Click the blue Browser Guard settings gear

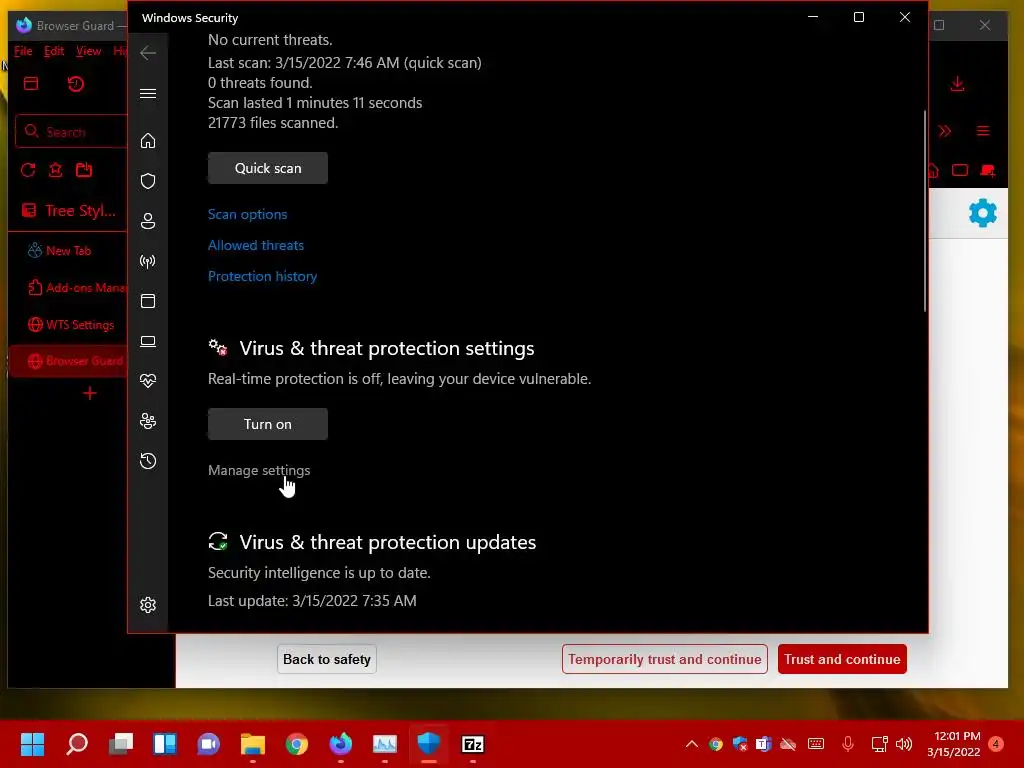pos(983,213)
